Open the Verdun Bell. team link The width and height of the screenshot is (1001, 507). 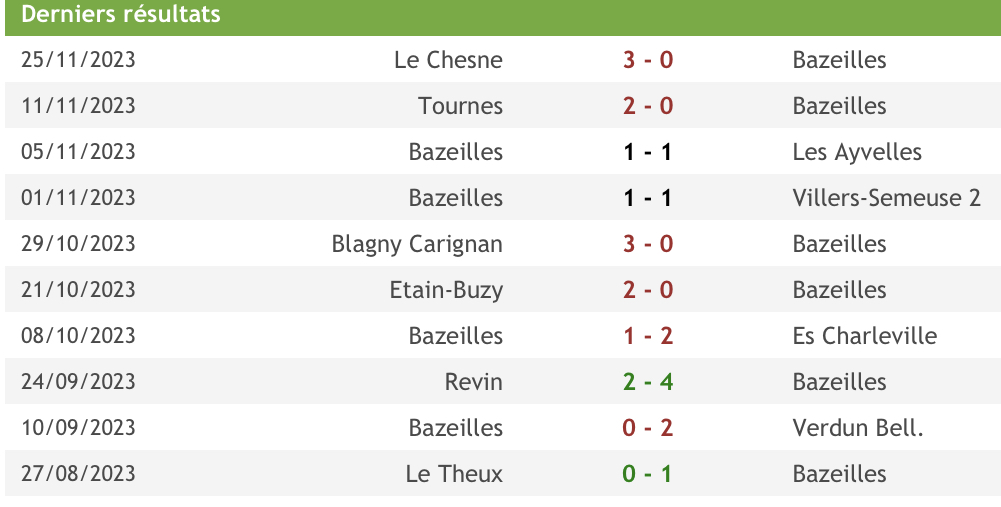(858, 428)
